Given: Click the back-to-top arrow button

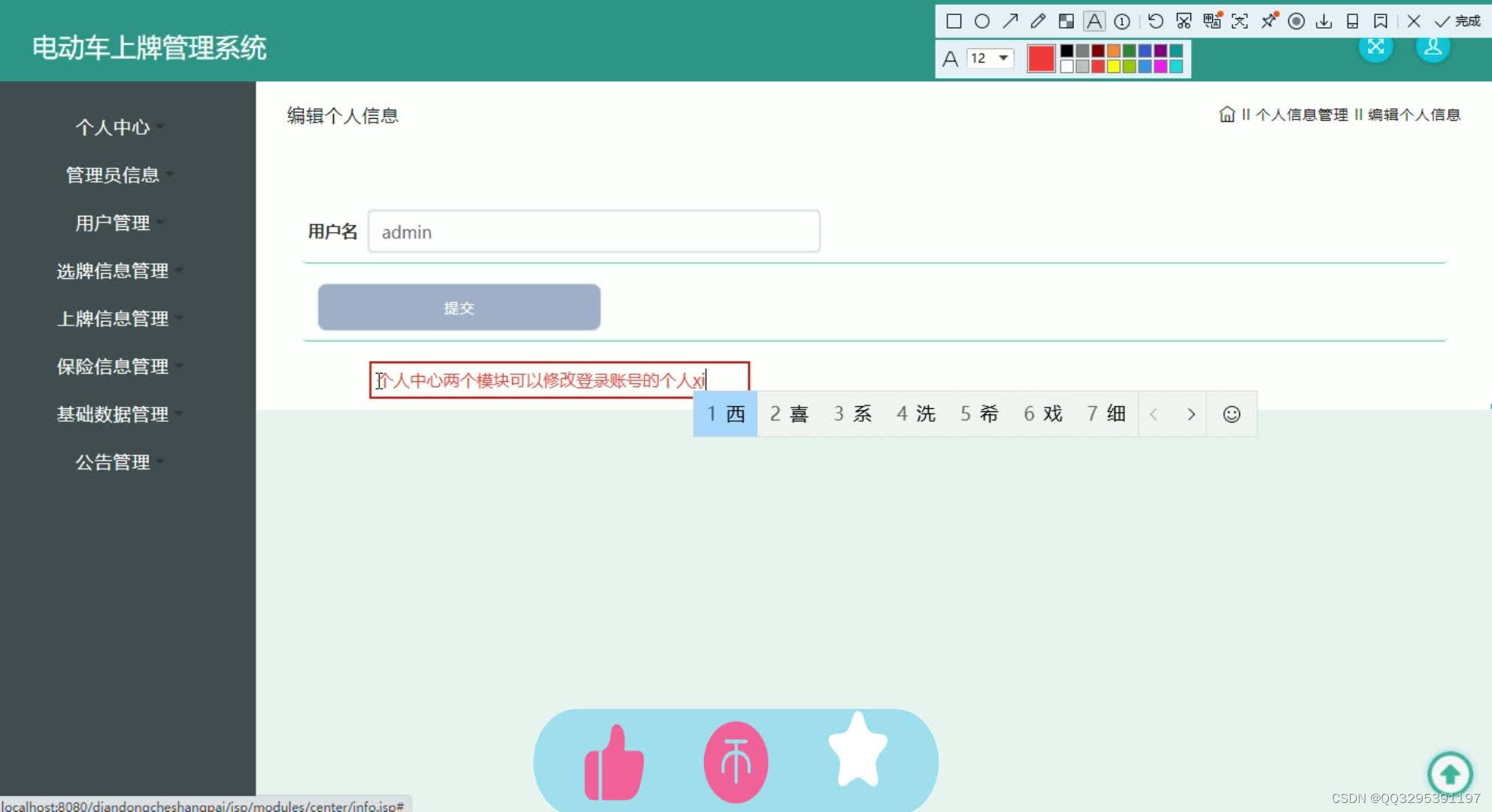Looking at the screenshot, I should pyautogui.click(x=1450, y=774).
